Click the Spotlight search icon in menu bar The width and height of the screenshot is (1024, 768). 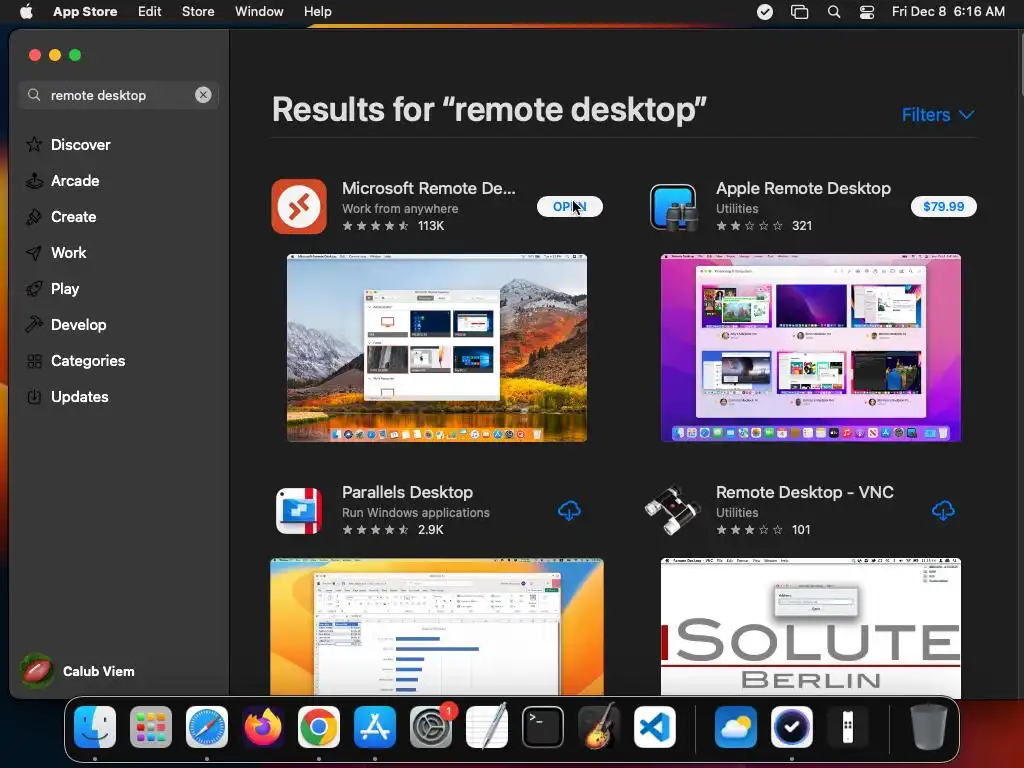point(833,12)
